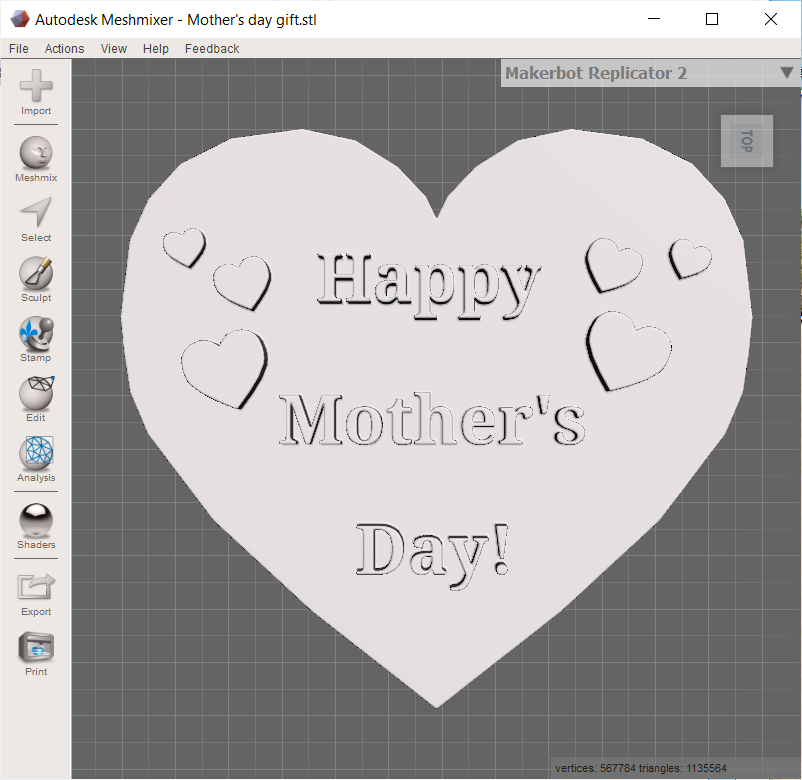
Task: Open the Help menu
Action: (155, 48)
